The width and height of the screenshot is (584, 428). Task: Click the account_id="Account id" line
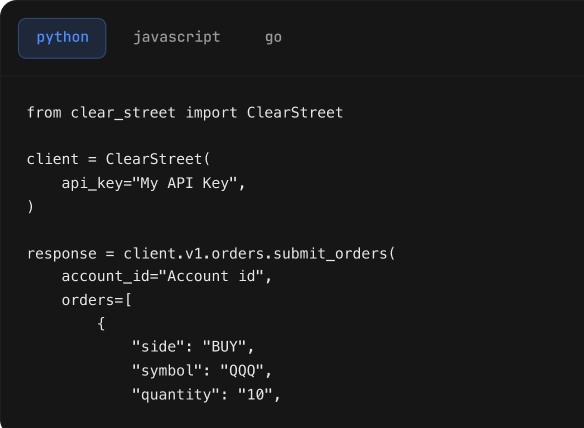pyautogui.click(x=166, y=276)
